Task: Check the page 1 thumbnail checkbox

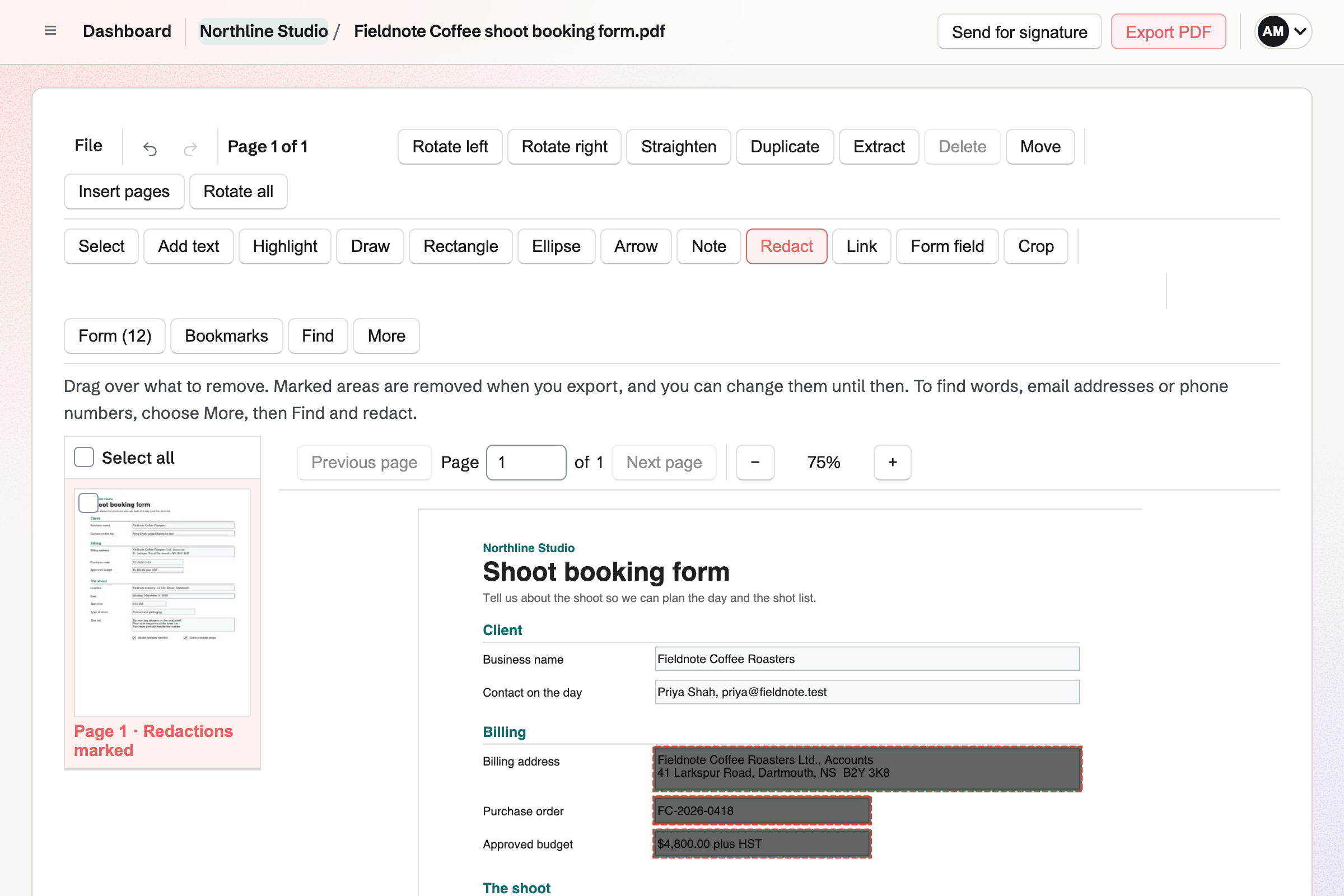Action: pos(88,503)
